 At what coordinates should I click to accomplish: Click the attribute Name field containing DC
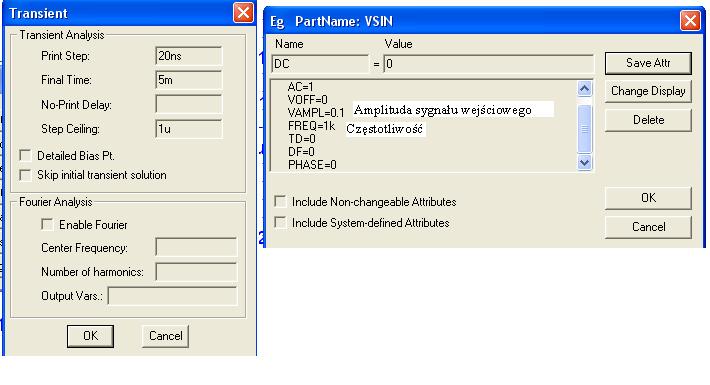[x=320, y=64]
